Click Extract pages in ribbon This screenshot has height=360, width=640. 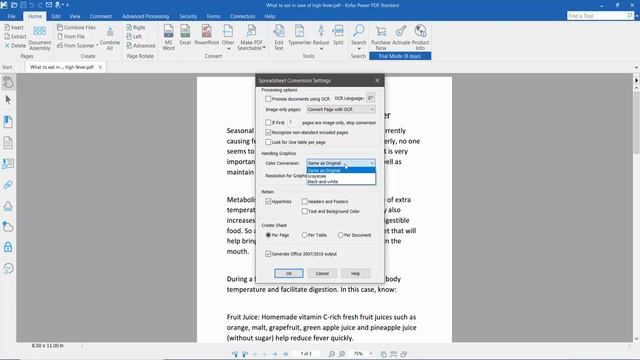coord(15,36)
